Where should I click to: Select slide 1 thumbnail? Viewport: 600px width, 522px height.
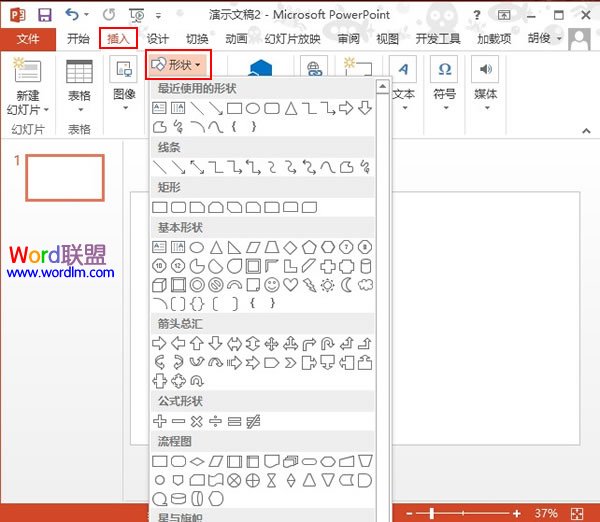(x=65, y=178)
